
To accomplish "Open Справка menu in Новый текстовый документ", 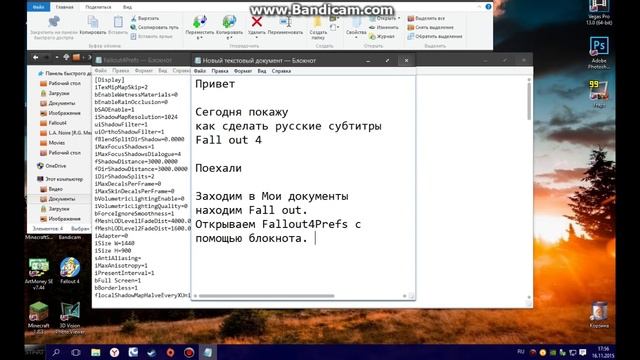I will click(281, 71).
